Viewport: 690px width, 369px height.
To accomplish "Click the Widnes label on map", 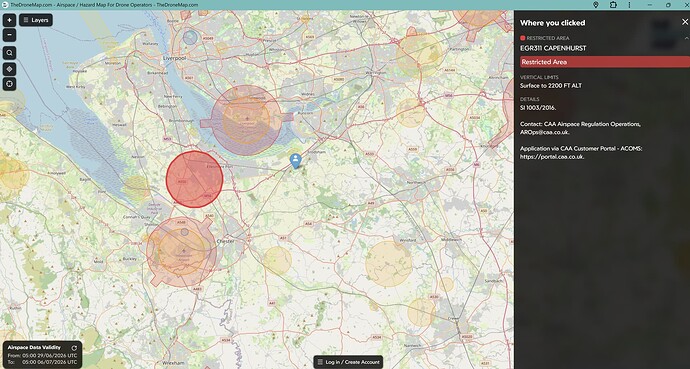I will [x=308, y=94].
